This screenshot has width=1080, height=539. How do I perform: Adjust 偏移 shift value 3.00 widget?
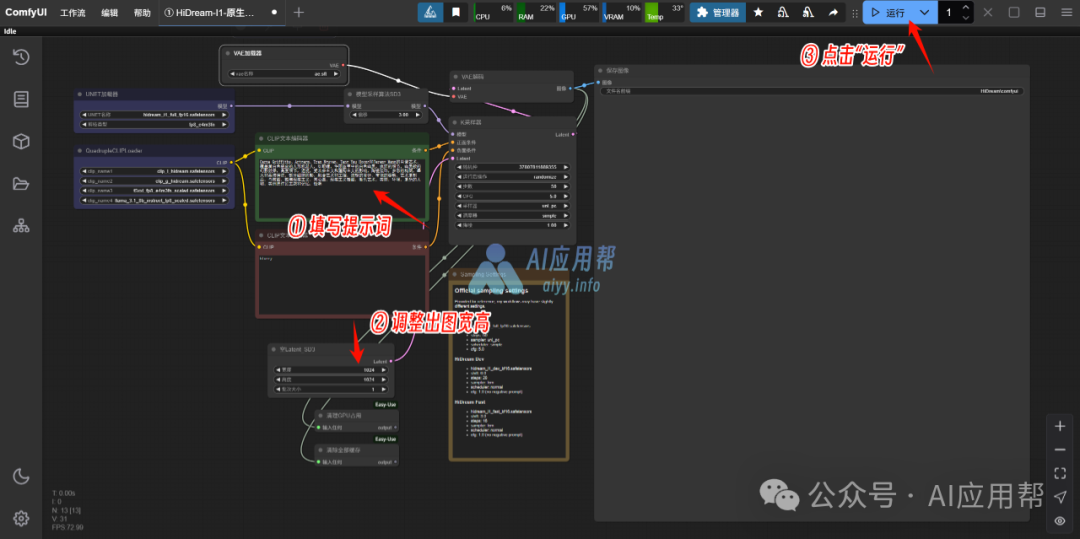(386, 115)
